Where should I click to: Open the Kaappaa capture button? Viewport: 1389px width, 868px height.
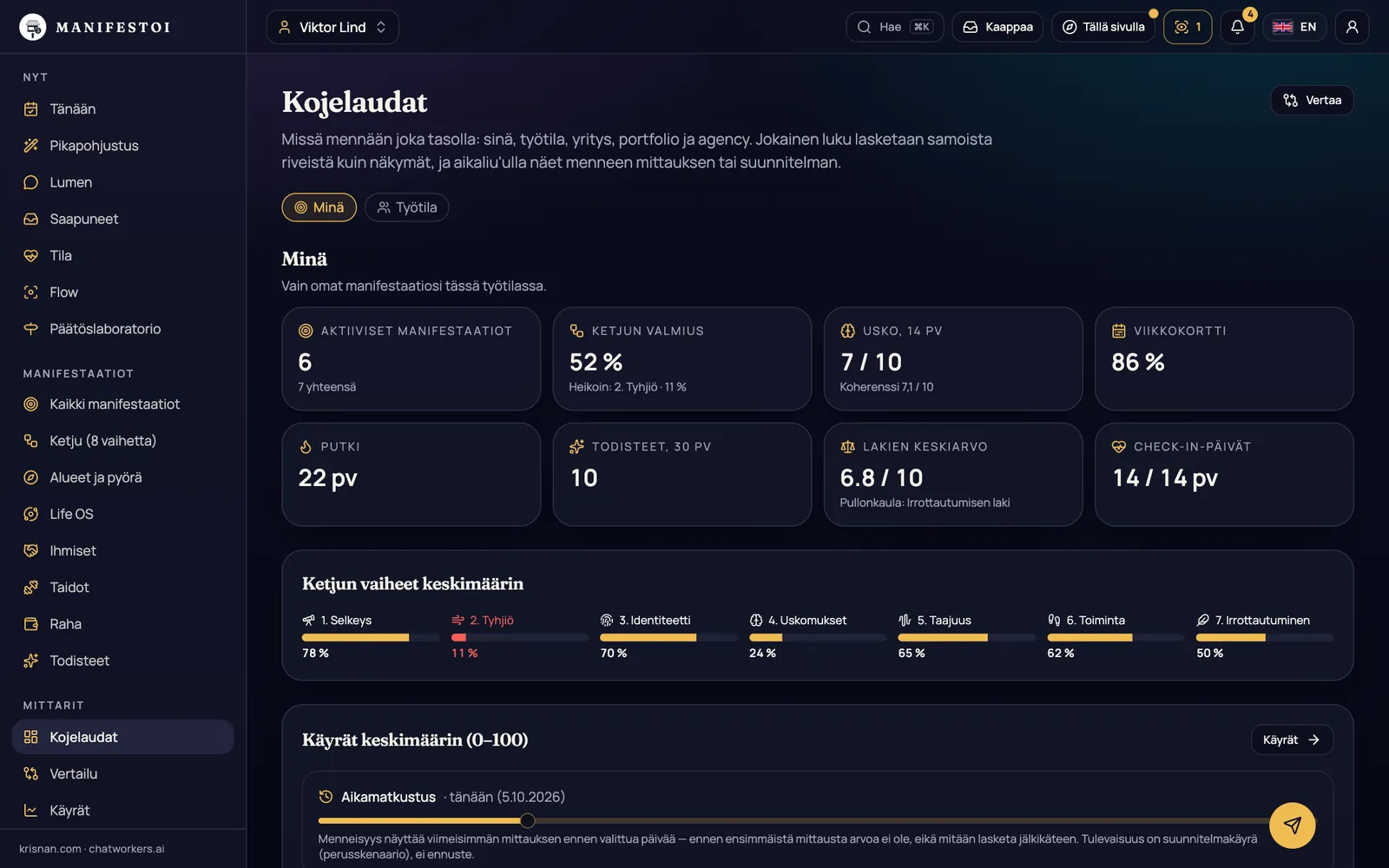click(997, 27)
